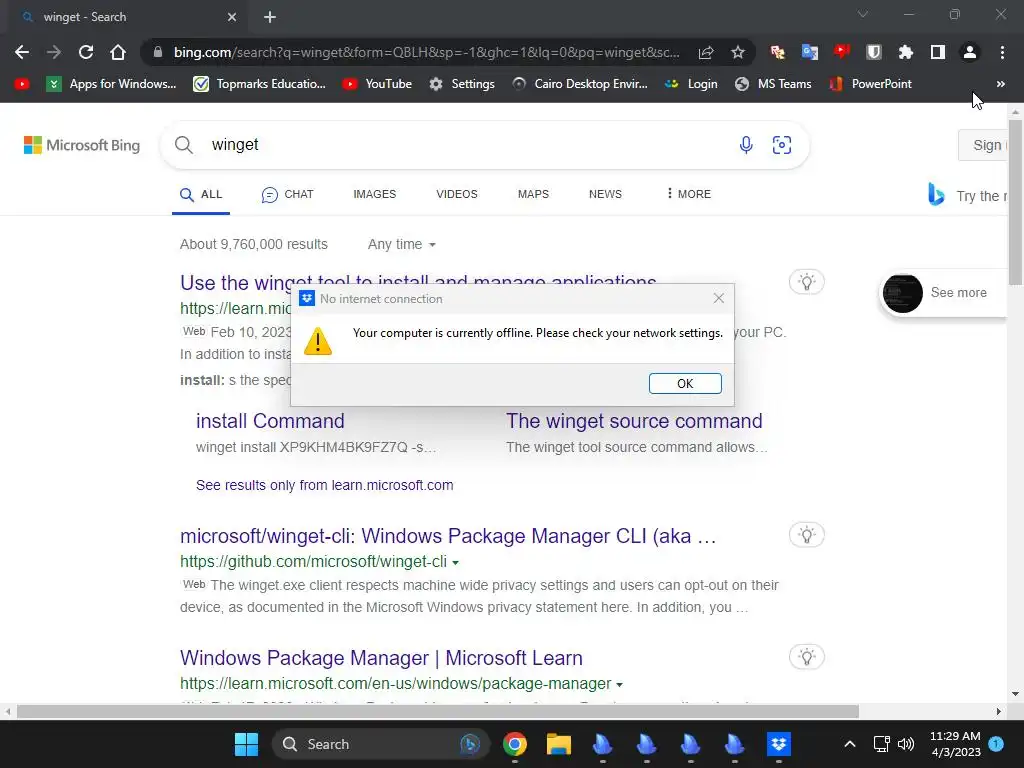Open the Topmarks Education bookmark
The width and height of the screenshot is (1024, 768).
pyautogui.click(x=260, y=84)
